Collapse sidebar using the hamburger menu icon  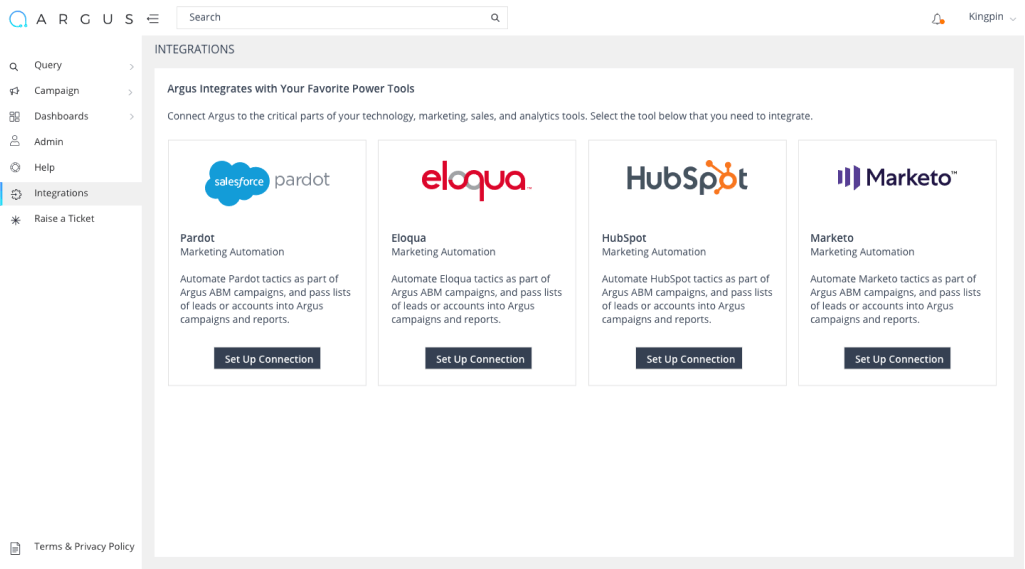tap(153, 19)
